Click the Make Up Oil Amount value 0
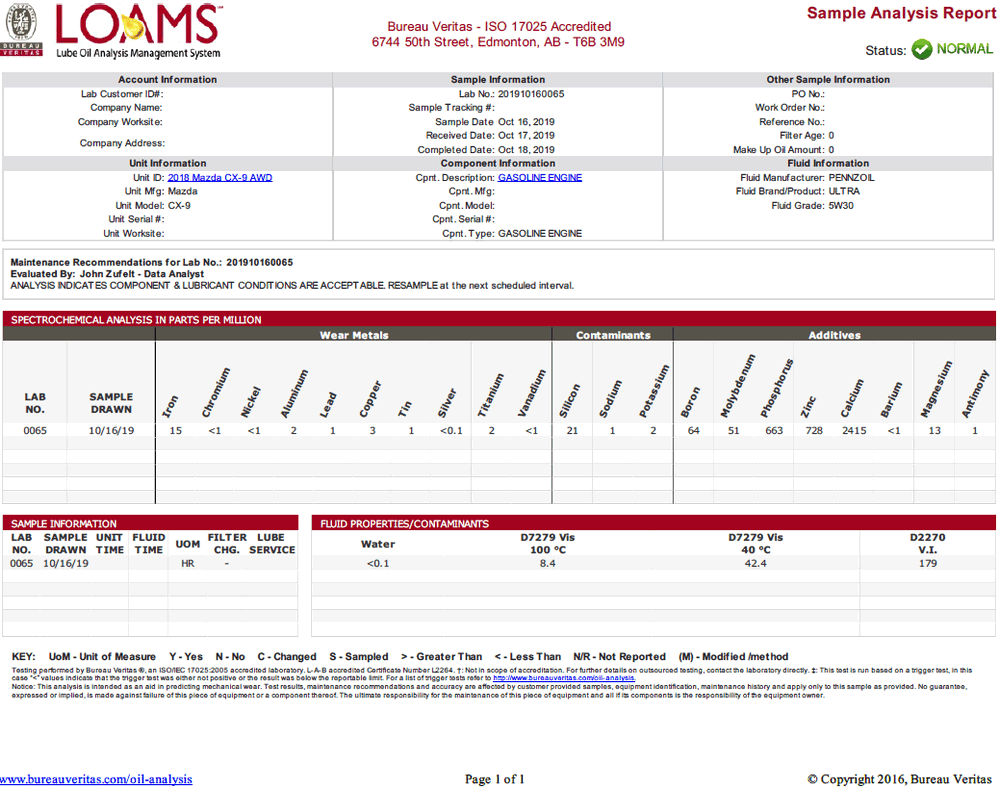Screen dimensions: 1000x789 (x=831, y=150)
